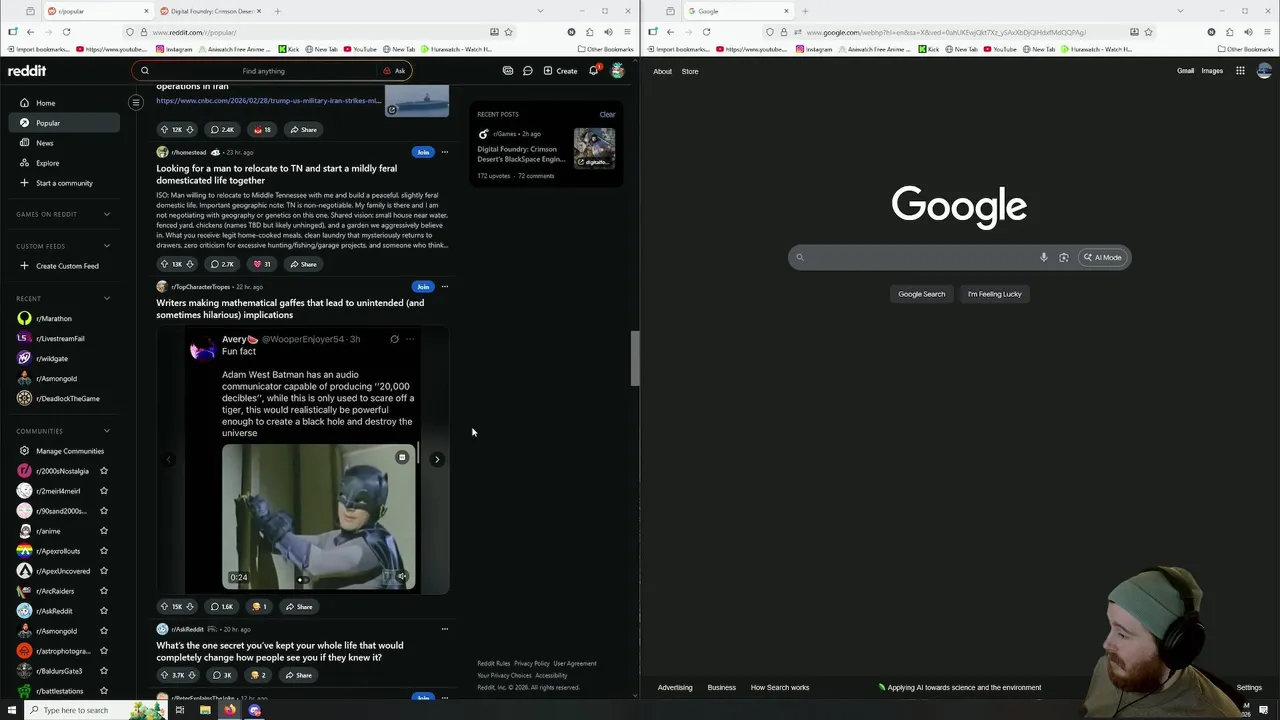Open File Explorer from taskbar
Image resolution: width=1280 pixels, height=720 pixels.
[x=205, y=710]
